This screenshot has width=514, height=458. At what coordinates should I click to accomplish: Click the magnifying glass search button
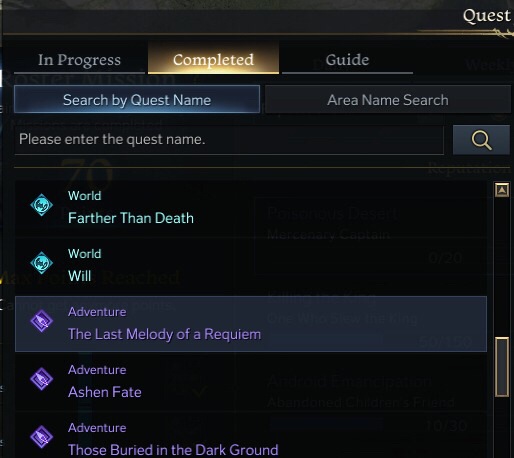point(481,140)
